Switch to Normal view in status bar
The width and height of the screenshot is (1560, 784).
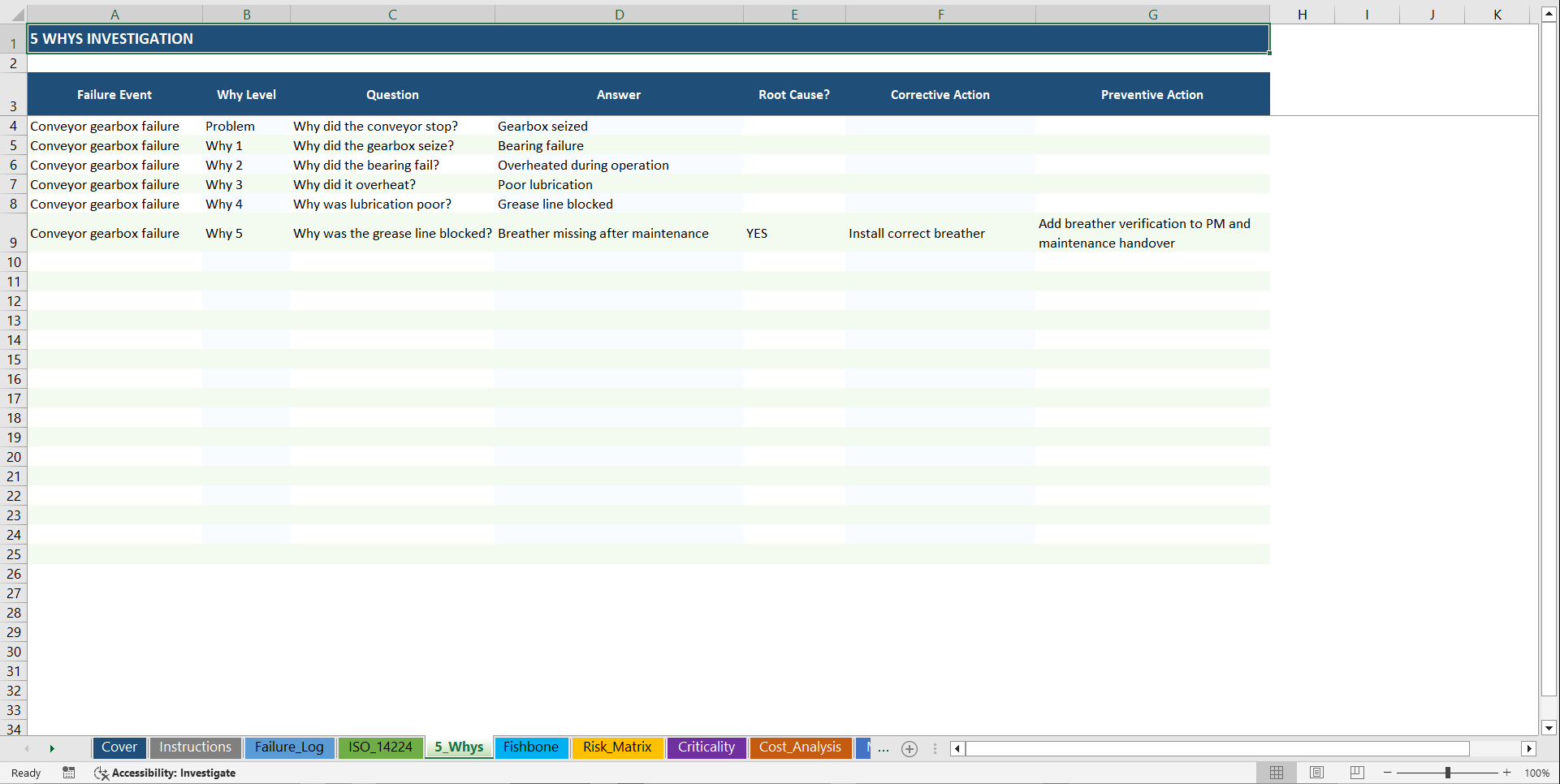pyautogui.click(x=1276, y=773)
